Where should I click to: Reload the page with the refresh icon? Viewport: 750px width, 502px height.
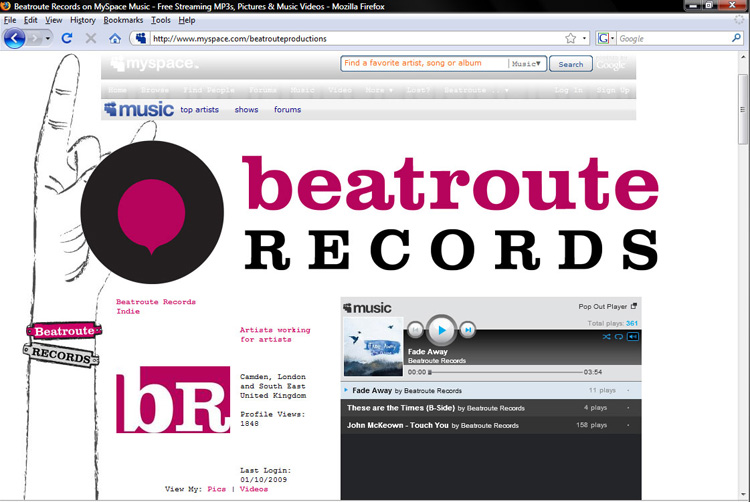pyautogui.click(x=67, y=38)
